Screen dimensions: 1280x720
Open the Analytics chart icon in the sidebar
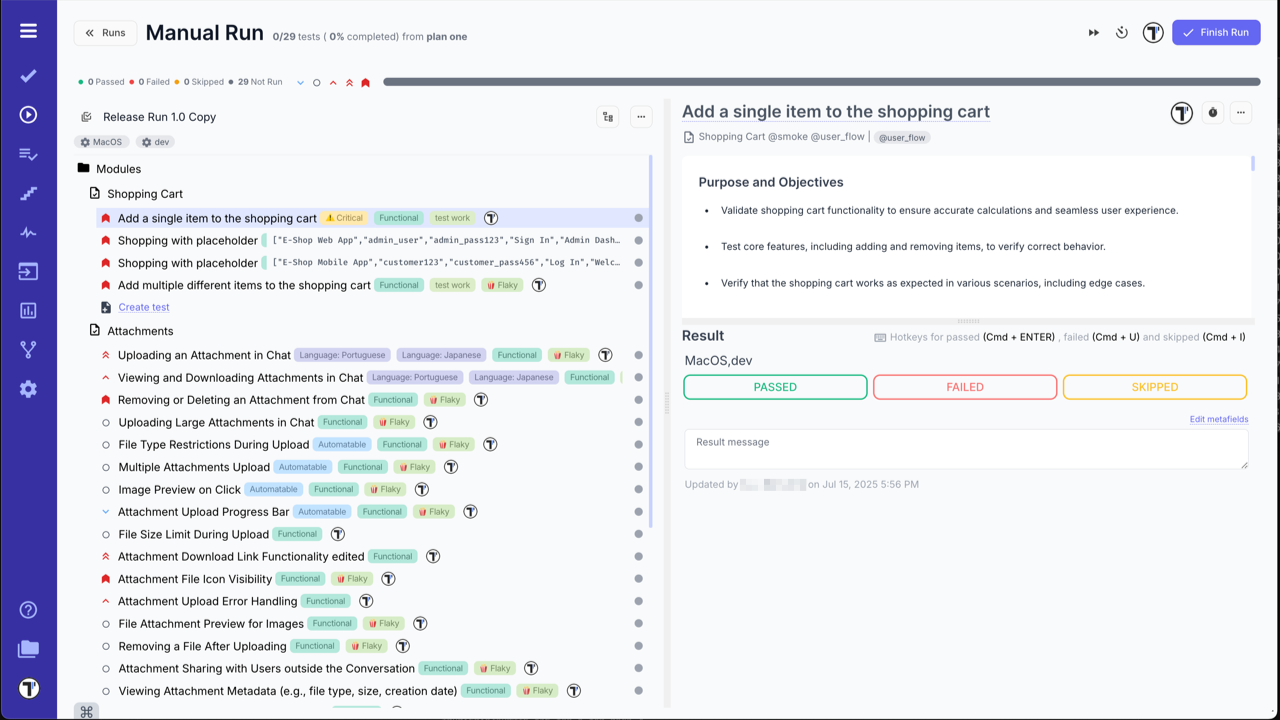[28, 310]
